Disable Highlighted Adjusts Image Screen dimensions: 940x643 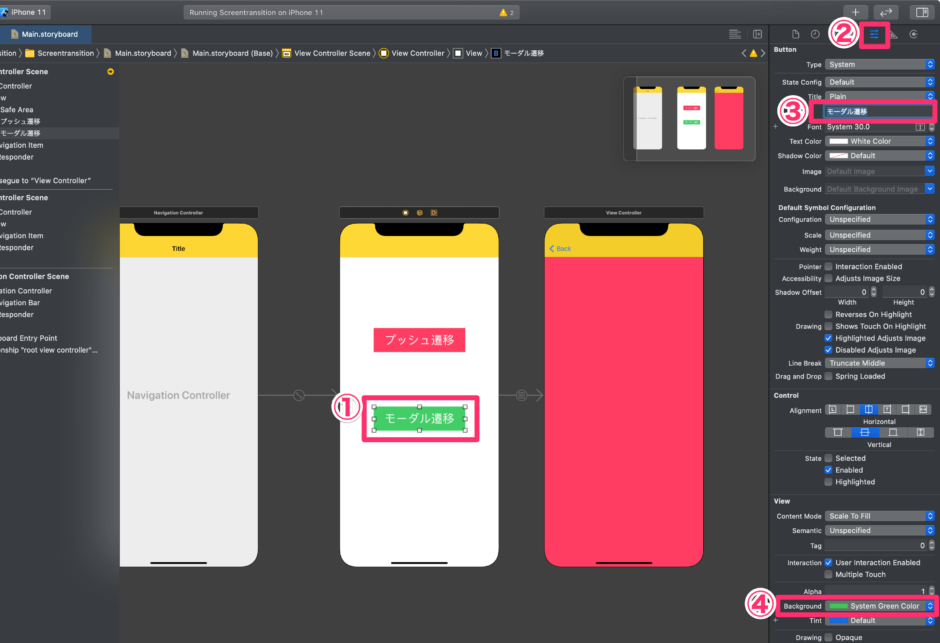click(829, 338)
